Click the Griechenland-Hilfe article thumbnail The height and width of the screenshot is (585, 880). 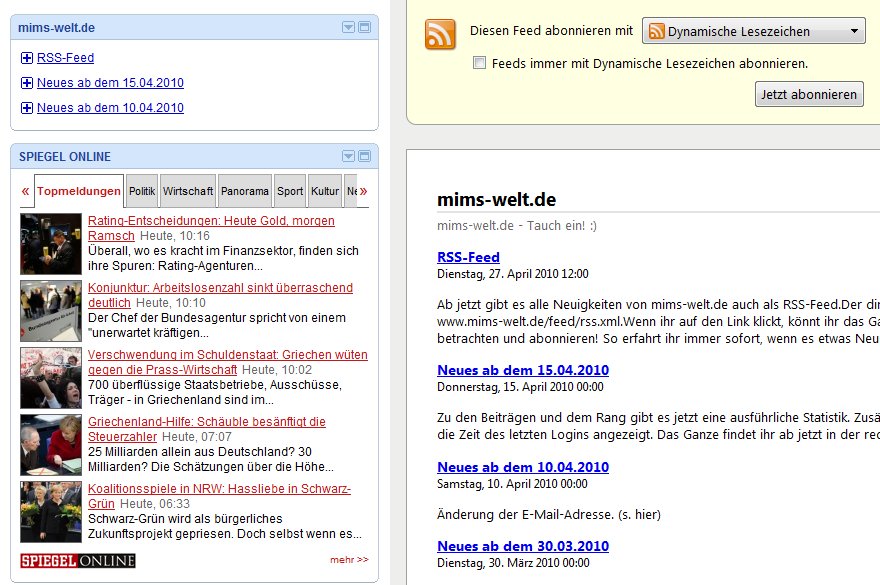[x=51, y=445]
